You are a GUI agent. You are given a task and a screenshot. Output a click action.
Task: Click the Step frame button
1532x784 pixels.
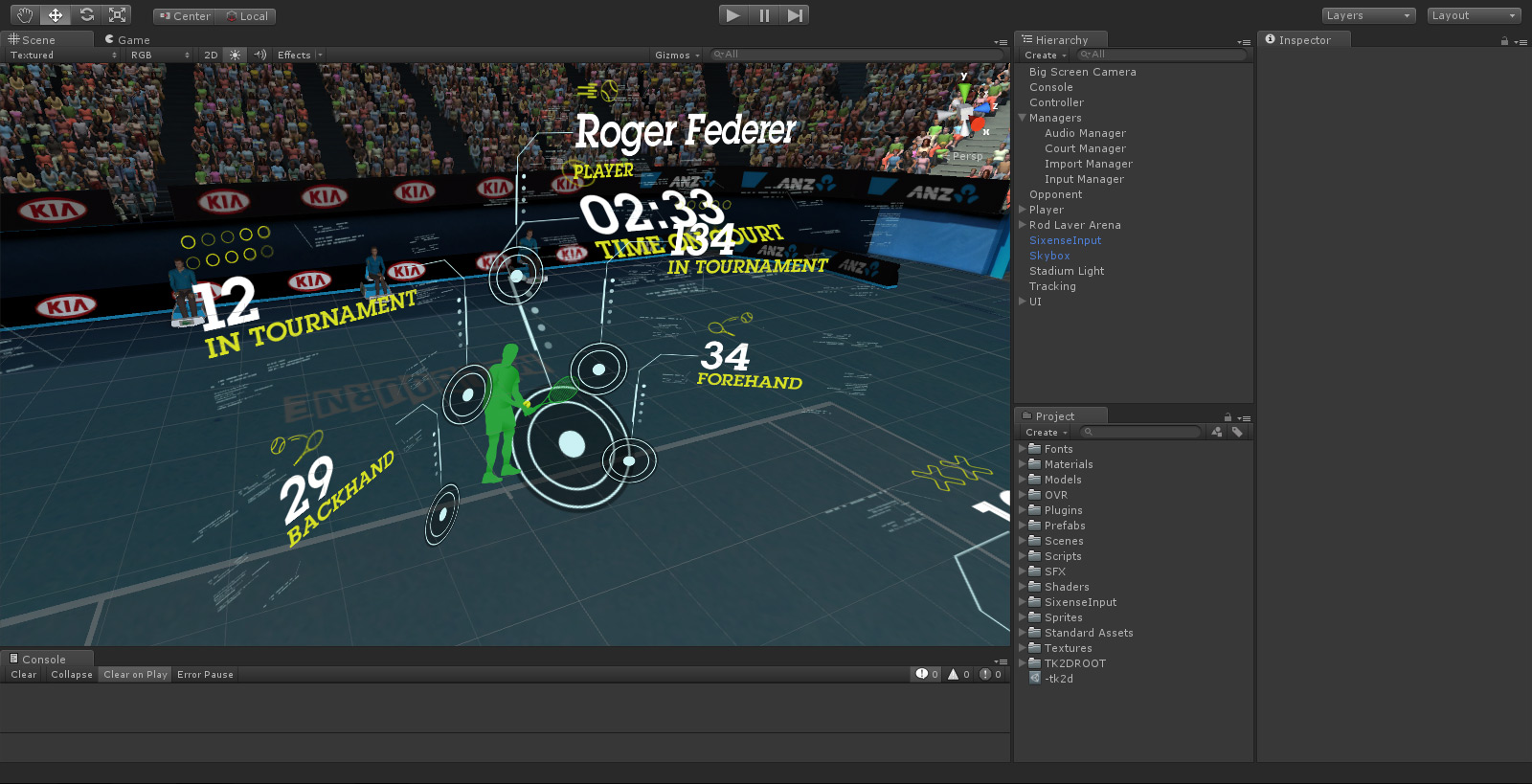[795, 15]
